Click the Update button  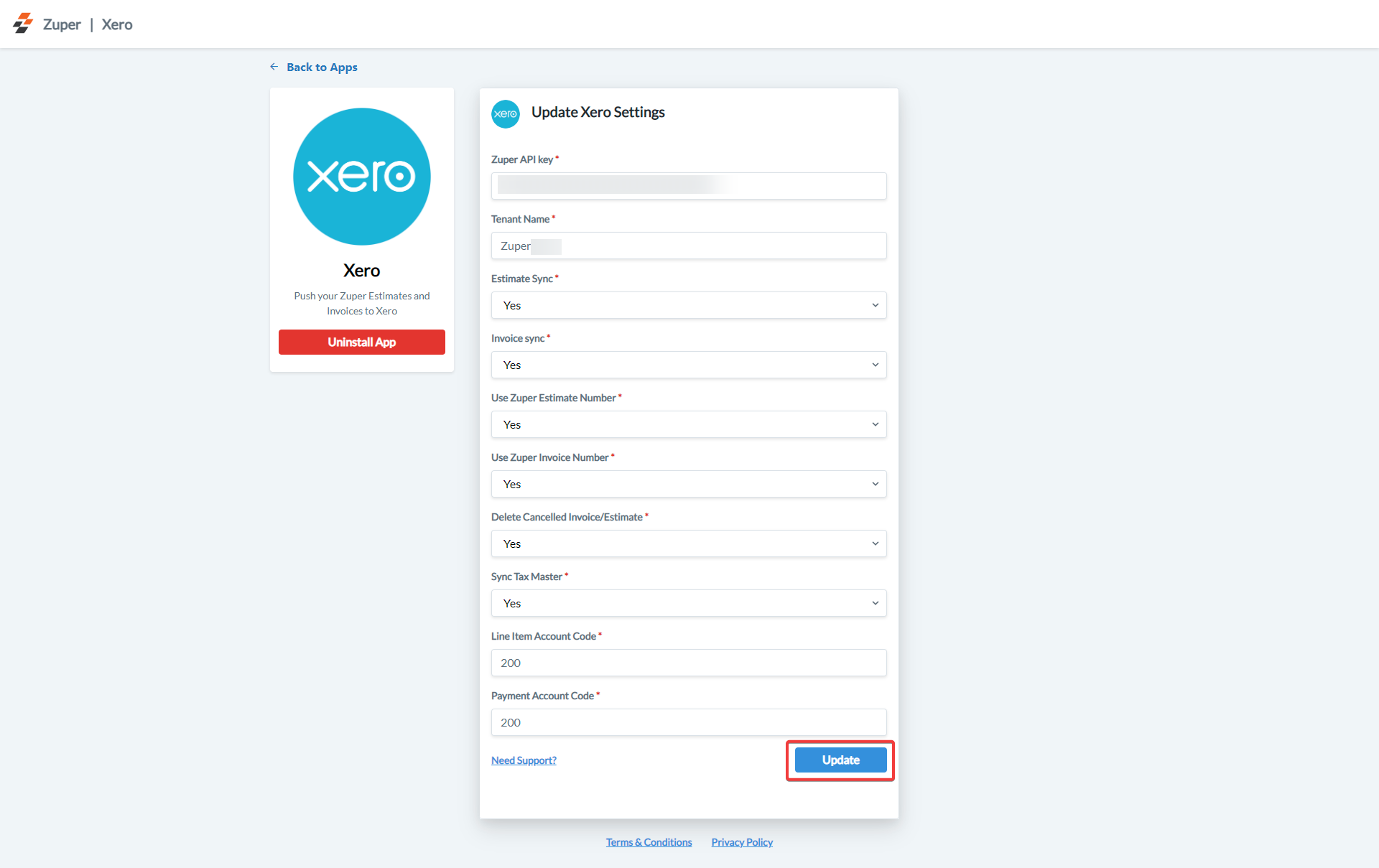click(x=840, y=760)
